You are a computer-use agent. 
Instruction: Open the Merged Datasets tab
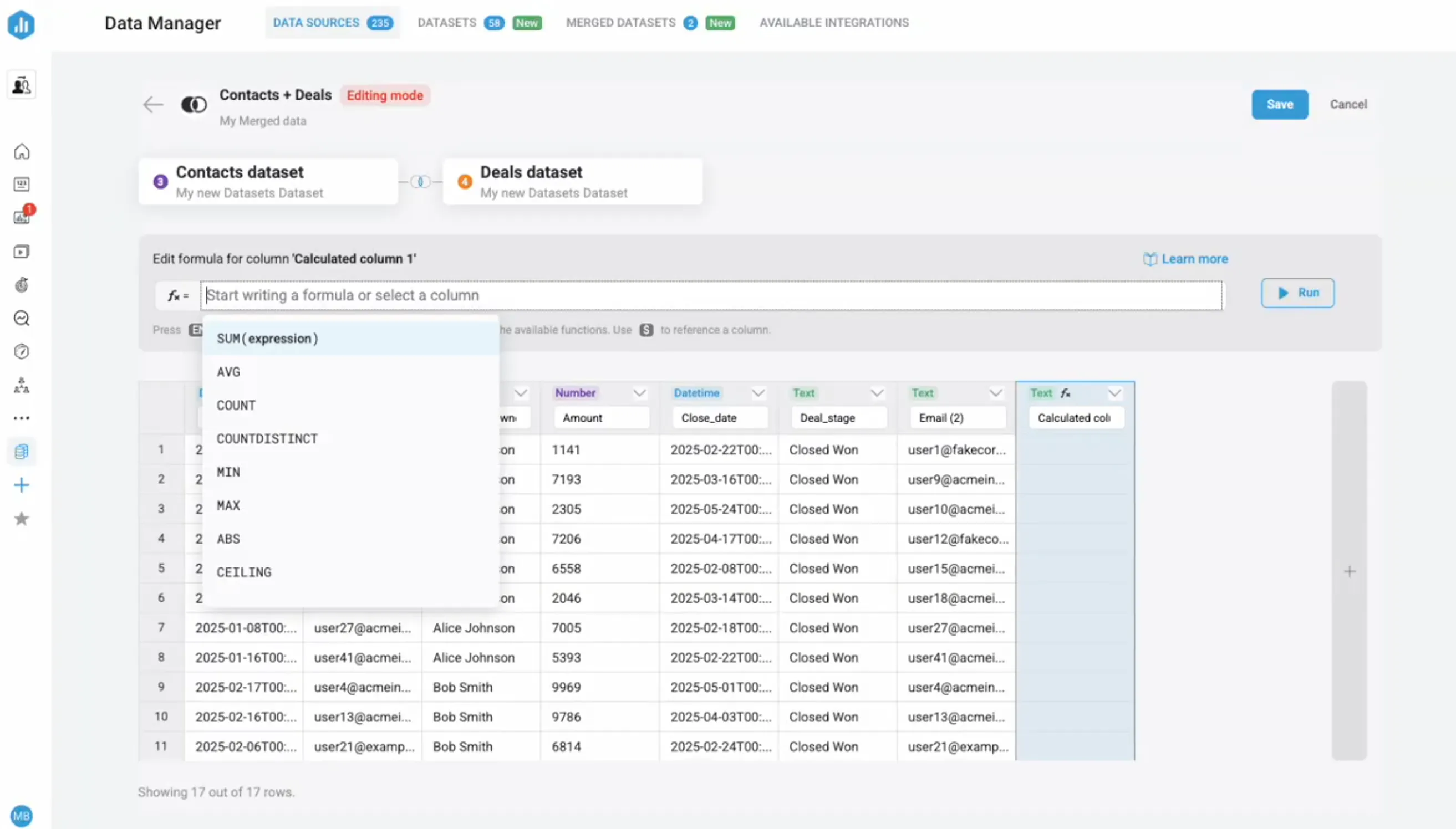[620, 23]
